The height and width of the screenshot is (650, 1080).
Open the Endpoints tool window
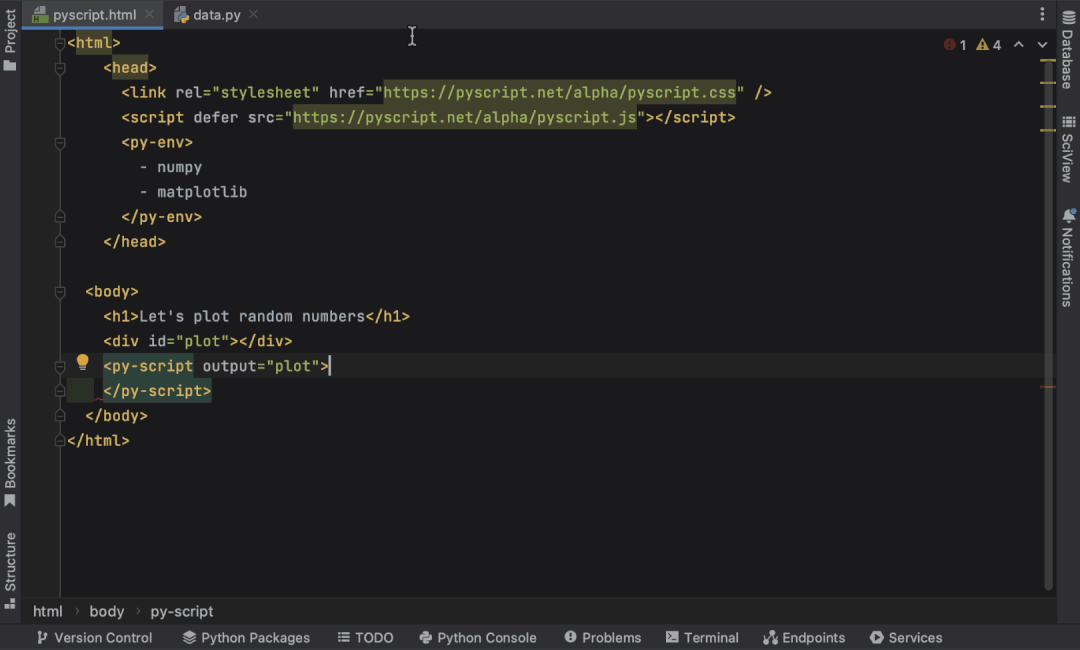pyautogui.click(x=804, y=637)
